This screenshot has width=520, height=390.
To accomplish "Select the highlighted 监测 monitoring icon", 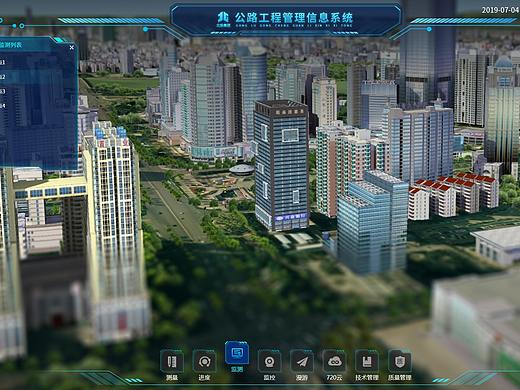I will pos(237,353).
